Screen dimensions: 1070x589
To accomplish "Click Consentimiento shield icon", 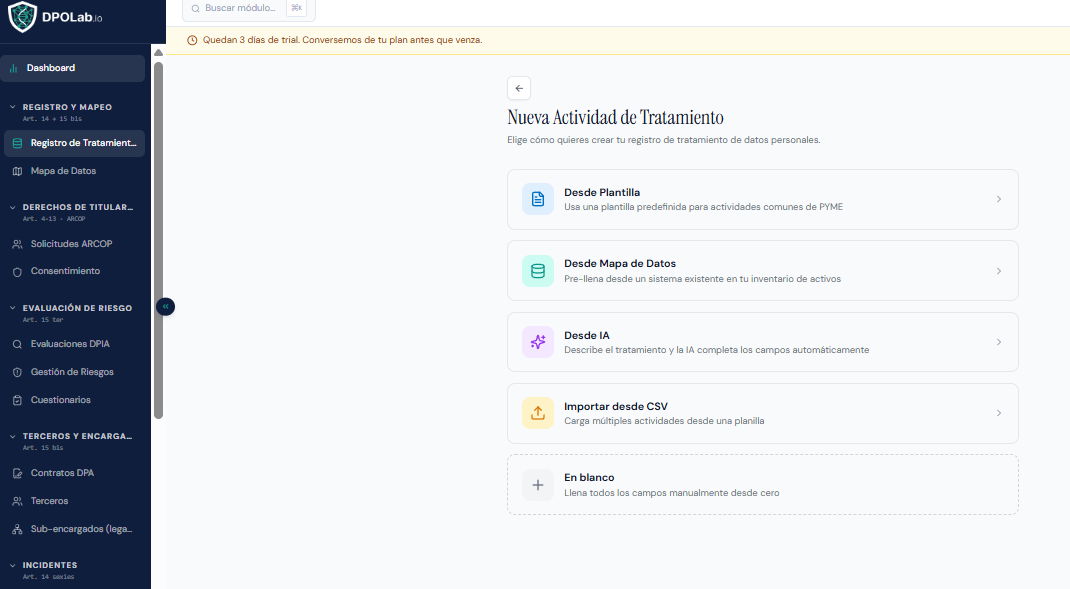I will click(17, 272).
